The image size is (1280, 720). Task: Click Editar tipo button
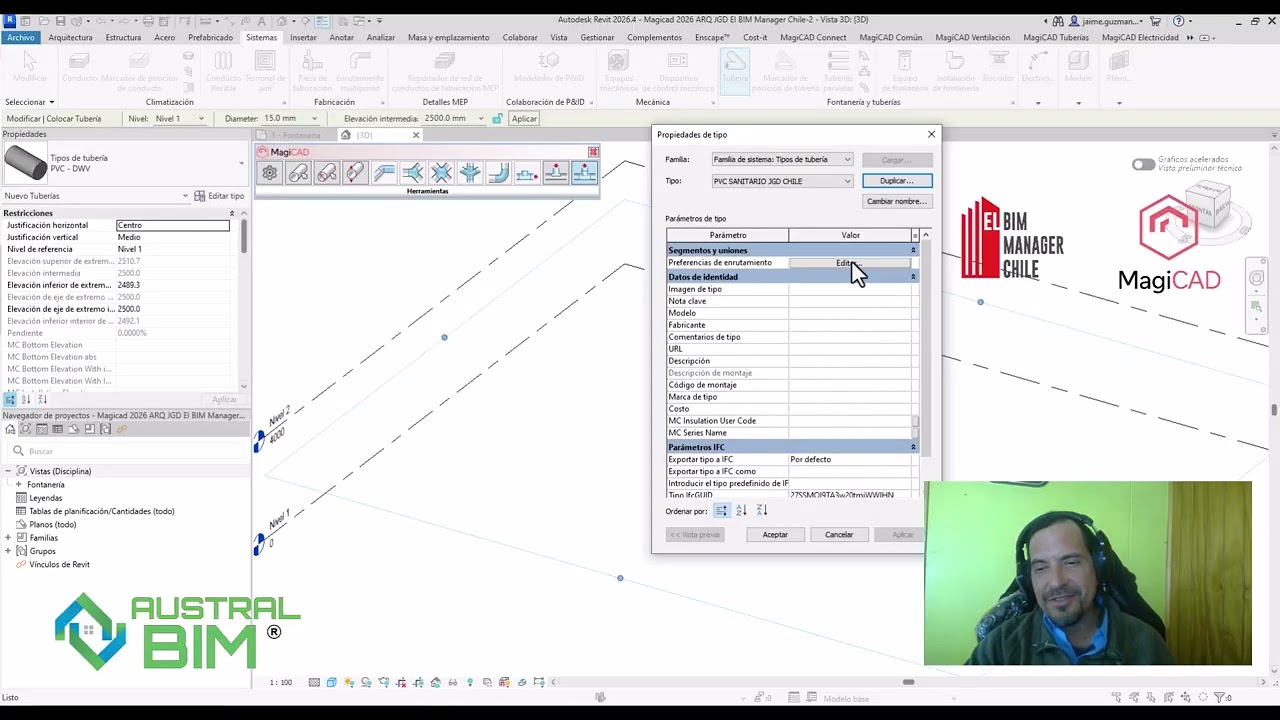[219, 196]
